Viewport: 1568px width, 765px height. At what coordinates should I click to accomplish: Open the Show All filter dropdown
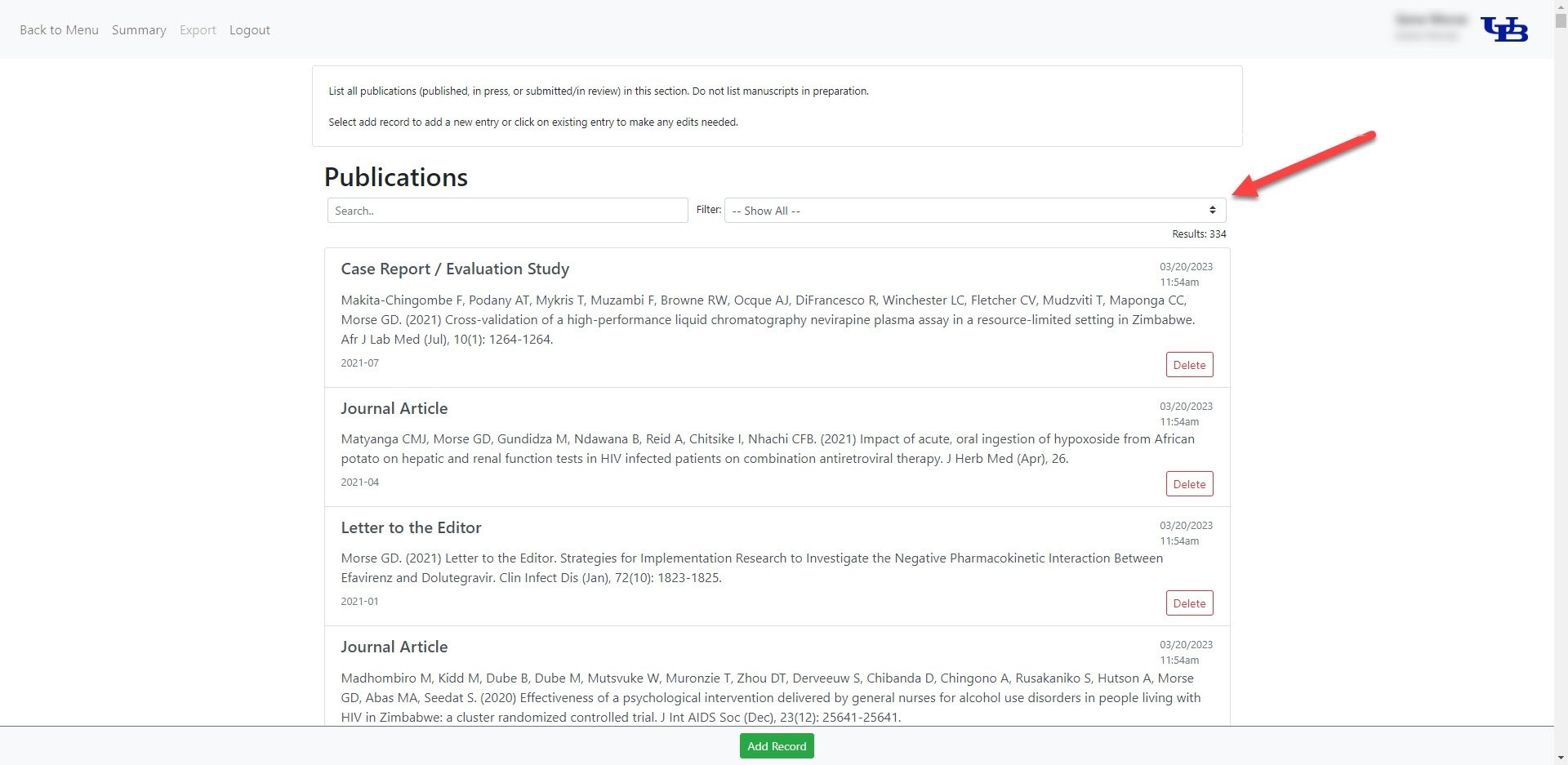[974, 211]
